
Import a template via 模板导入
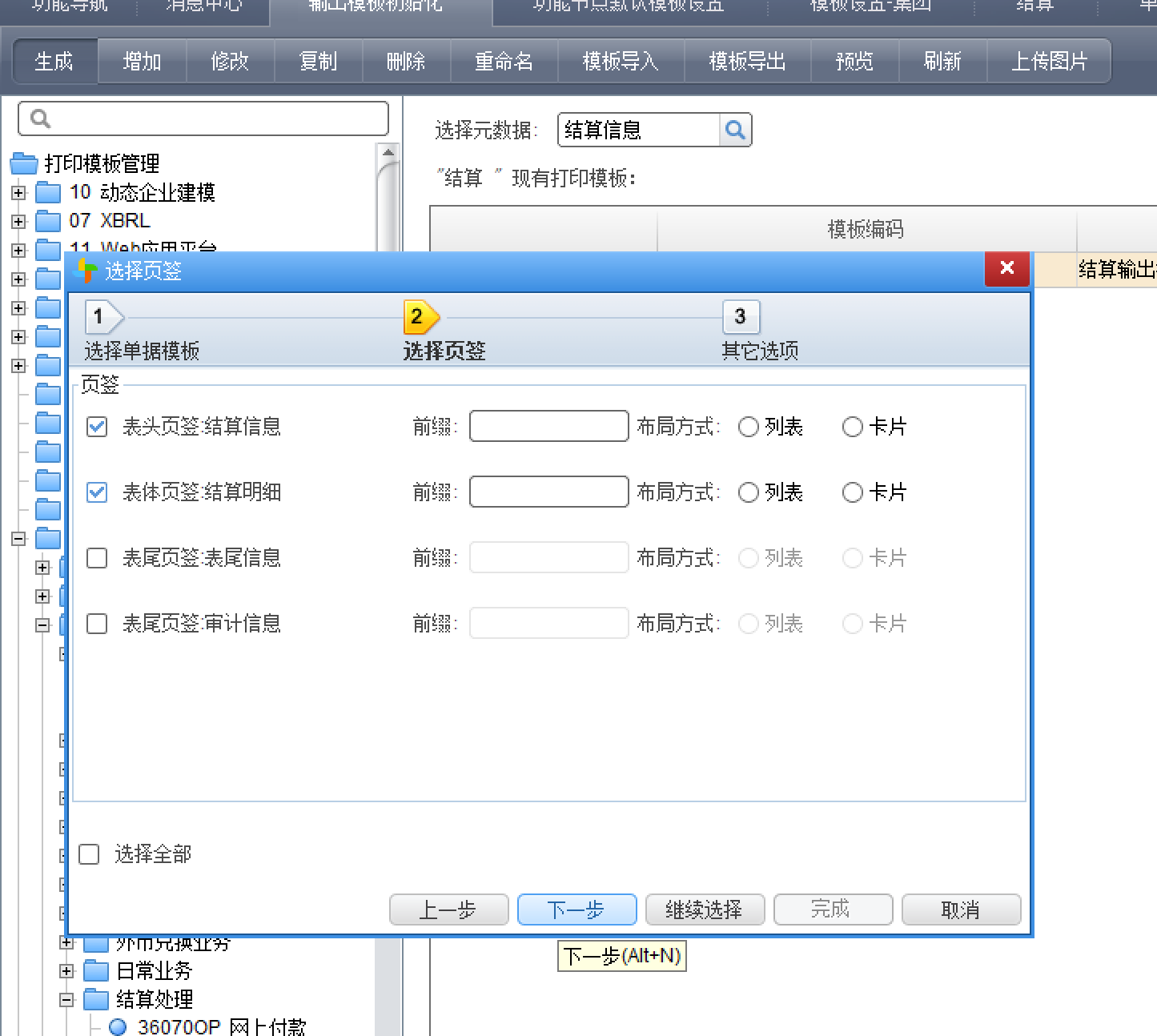pyautogui.click(x=620, y=61)
